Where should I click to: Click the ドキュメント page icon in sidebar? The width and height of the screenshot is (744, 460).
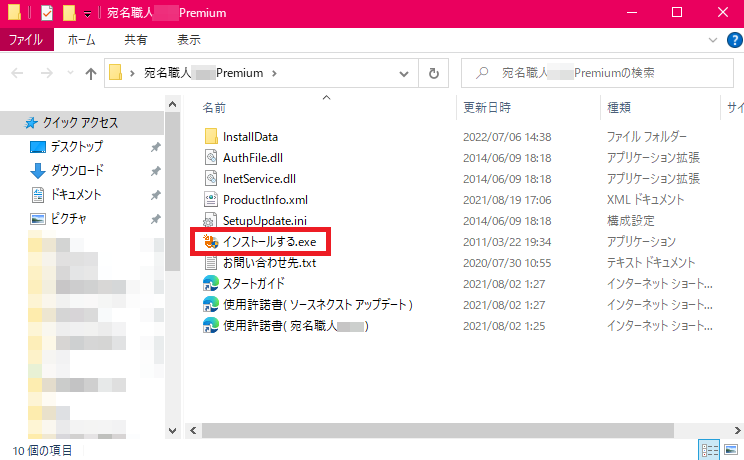[x=38, y=195]
